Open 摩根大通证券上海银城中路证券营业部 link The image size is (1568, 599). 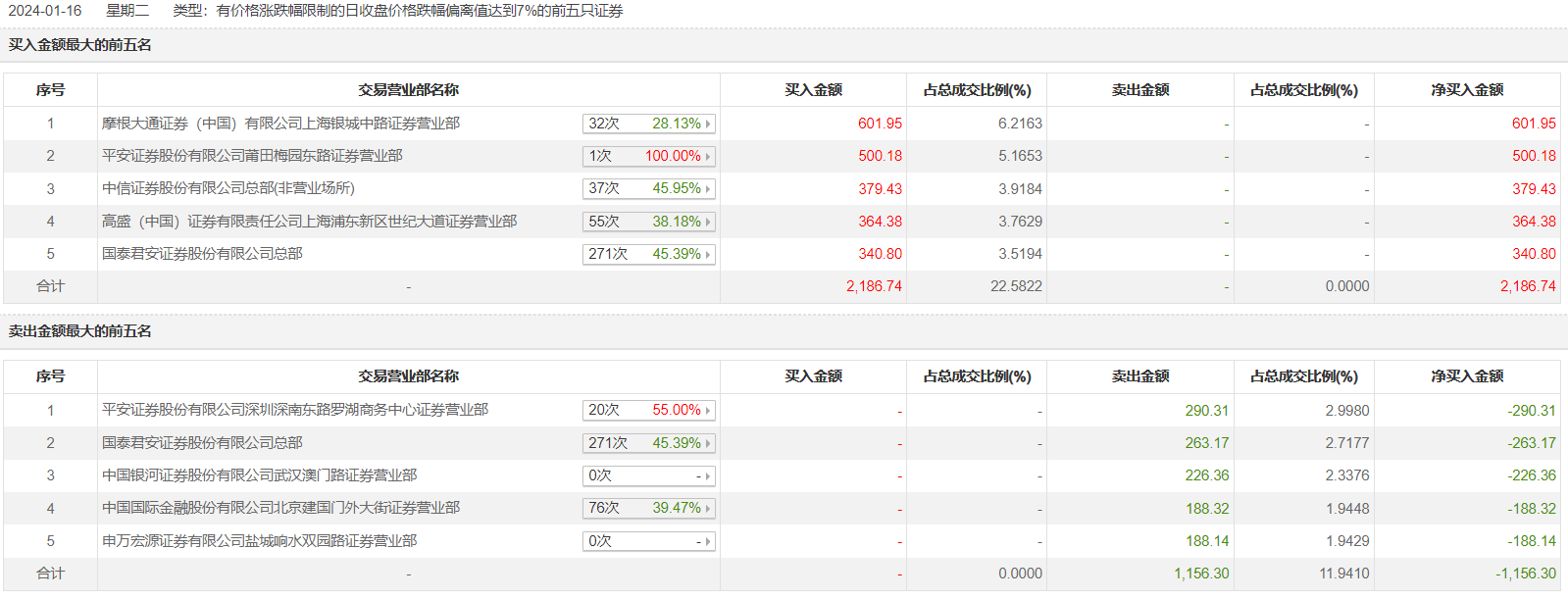(280, 124)
